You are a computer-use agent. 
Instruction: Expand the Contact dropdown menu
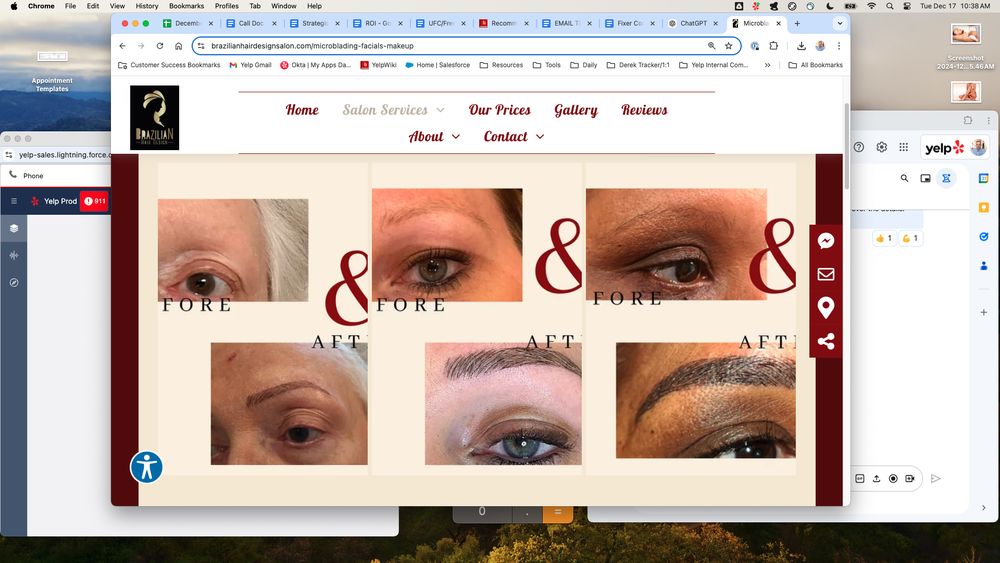[x=514, y=136]
